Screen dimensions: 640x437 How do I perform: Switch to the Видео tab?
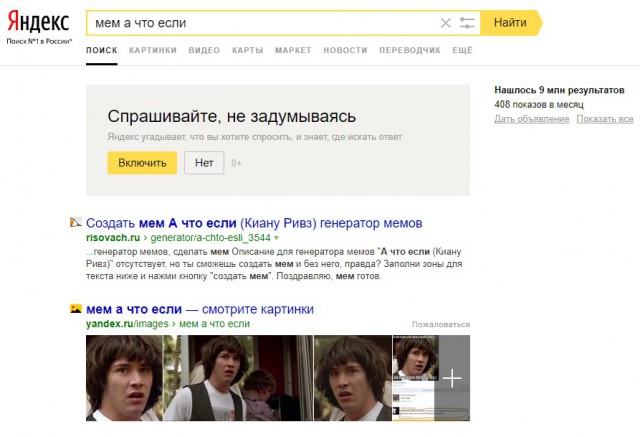pyautogui.click(x=204, y=49)
